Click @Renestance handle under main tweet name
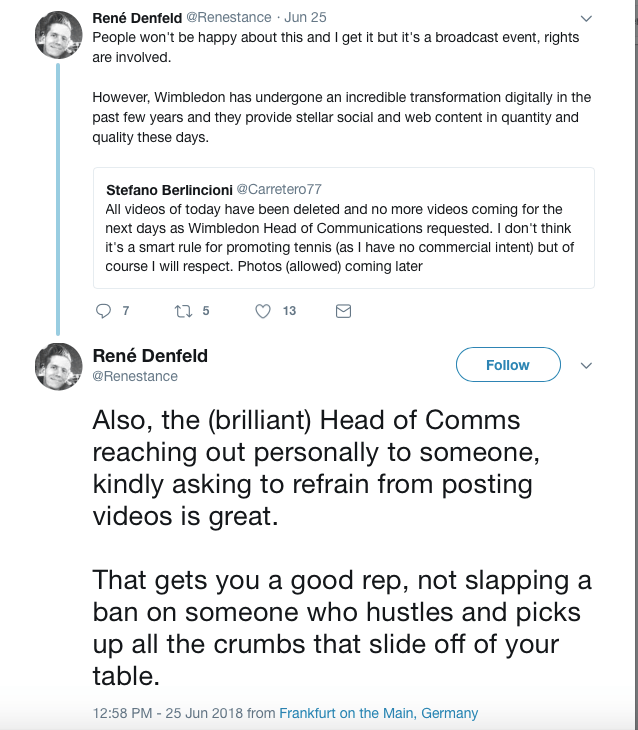The width and height of the screenshot is (638, 730). pyautogui.click(x=135, y=376)
